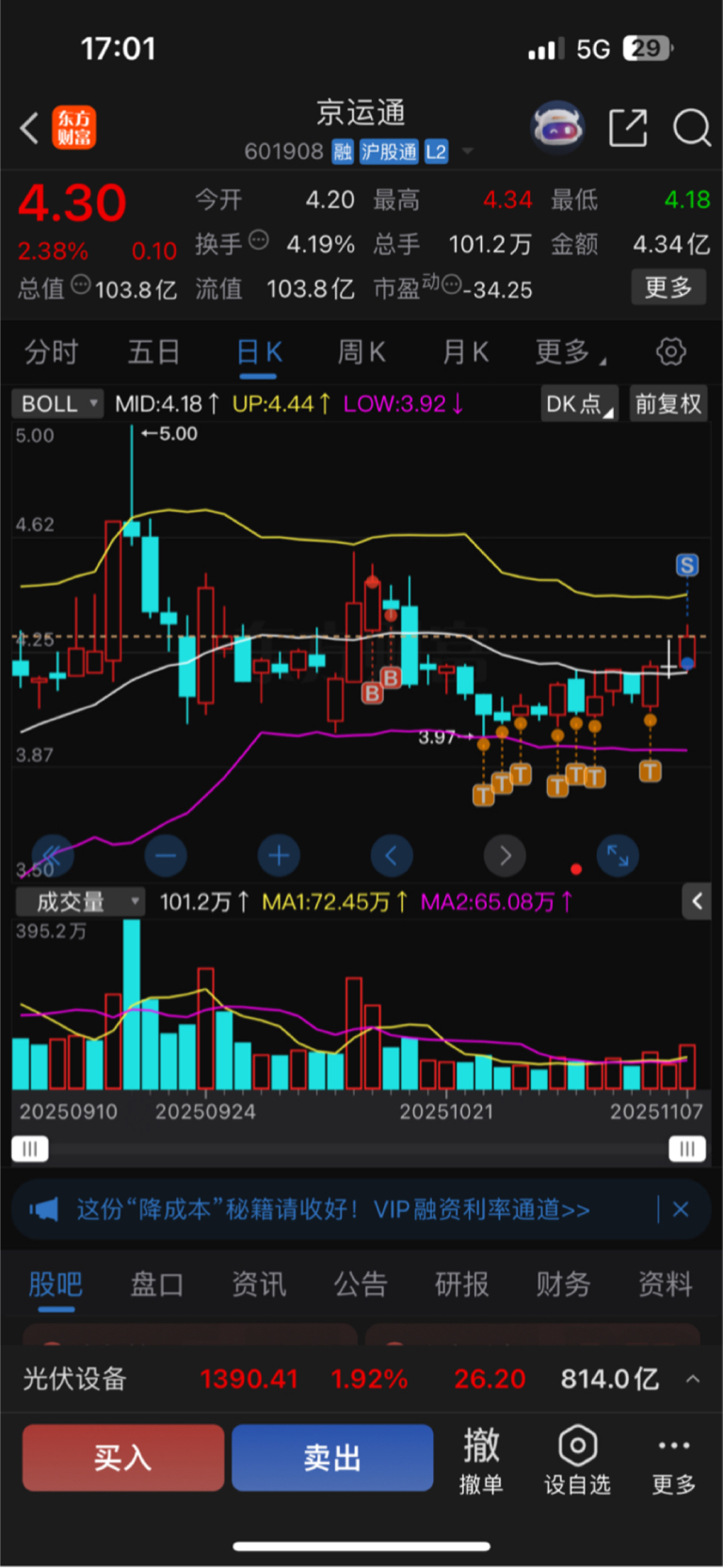The height and width of the screenshot is (1568, 723).
Task: Switch to 分时 chart tab
Action: click(x=52, y=352)
